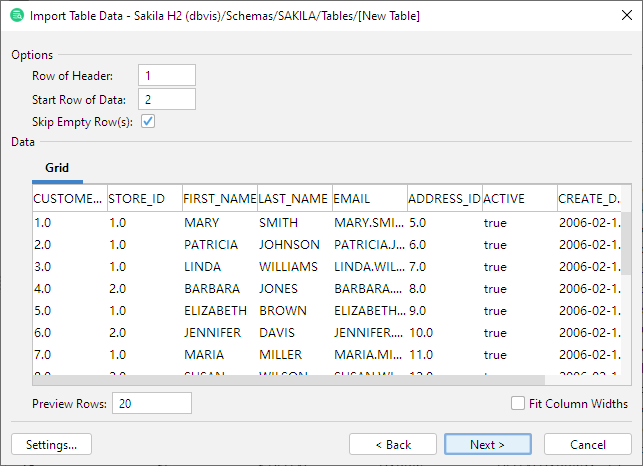This screenshot has width=643, height=466.
Task: Enable the Fit Column Widths checkbox
Action: coord(518,403)
